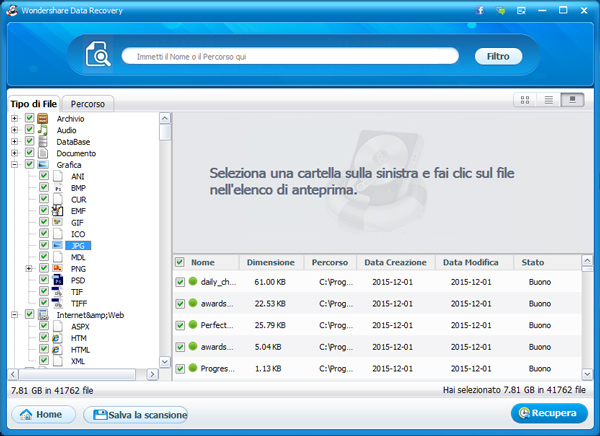This screenshot has height=436, width=600.
Task: Click the Home button
Action: click(x=43, y=414)
